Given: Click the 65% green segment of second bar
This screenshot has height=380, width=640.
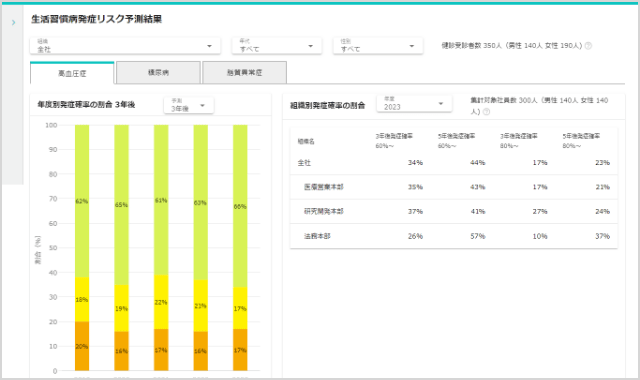Looking at the screenshot, I should (121, 205).
